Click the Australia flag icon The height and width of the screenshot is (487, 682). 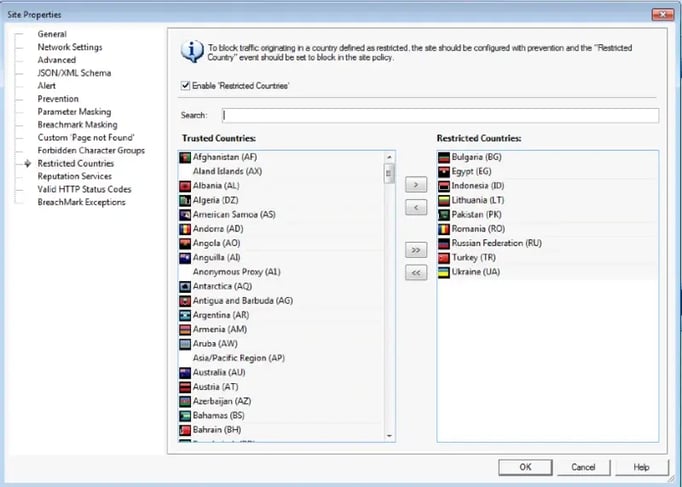point(184,372)
